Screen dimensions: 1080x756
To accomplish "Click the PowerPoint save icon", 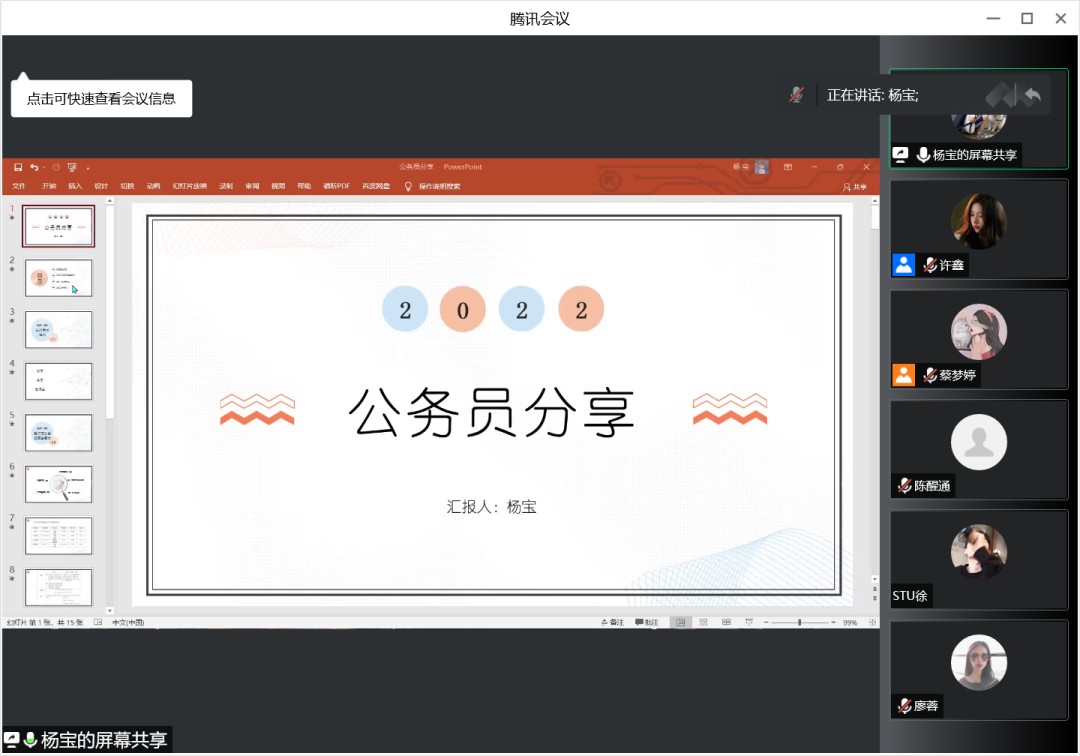I will [x=18, y=167].
